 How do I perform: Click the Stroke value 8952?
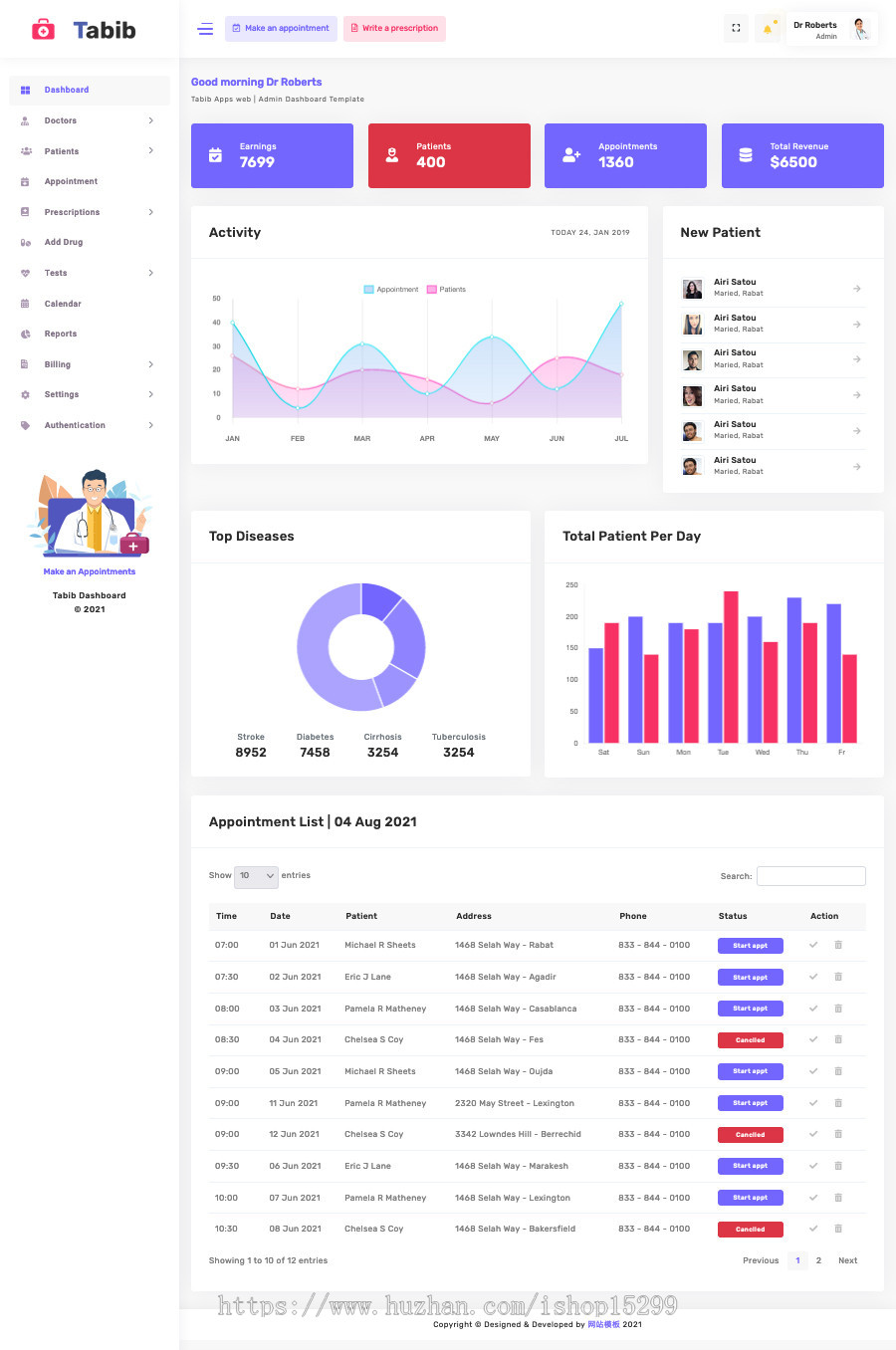(x=251, y=753)
